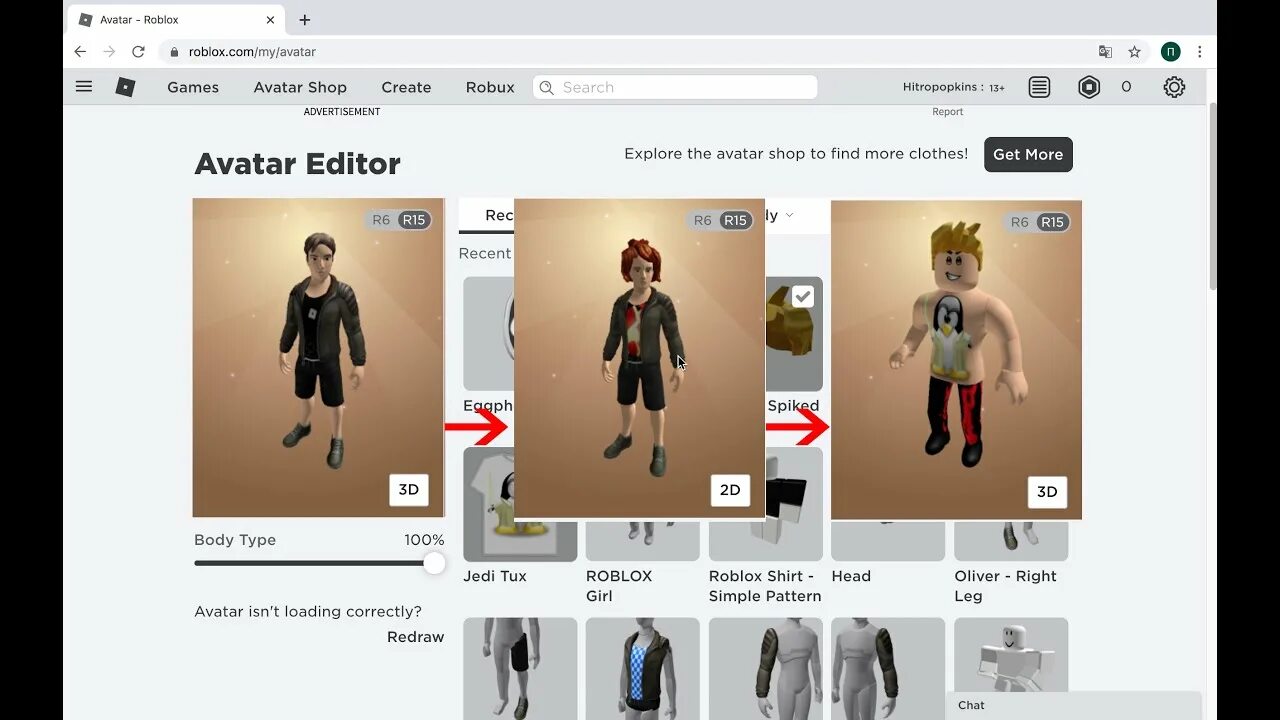Image resolution: width=1280 pixels, height=720 pixels.
Task: Open a new browser tab with plus
Action: 305,20
